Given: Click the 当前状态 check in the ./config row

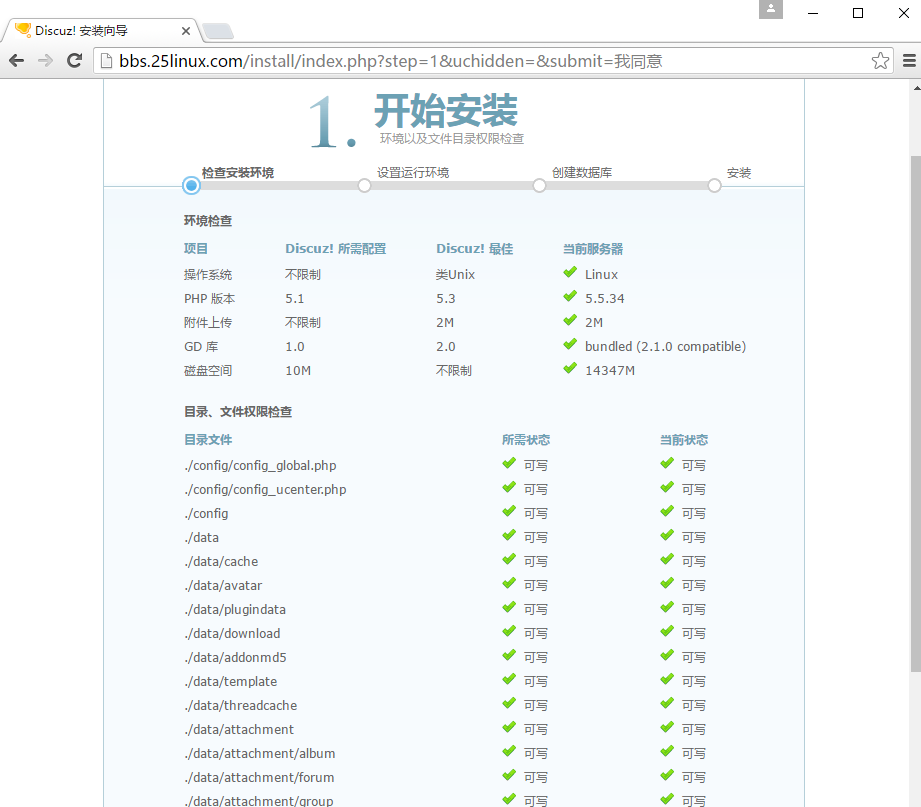Looking at the screenshot, I should point(667,512).
